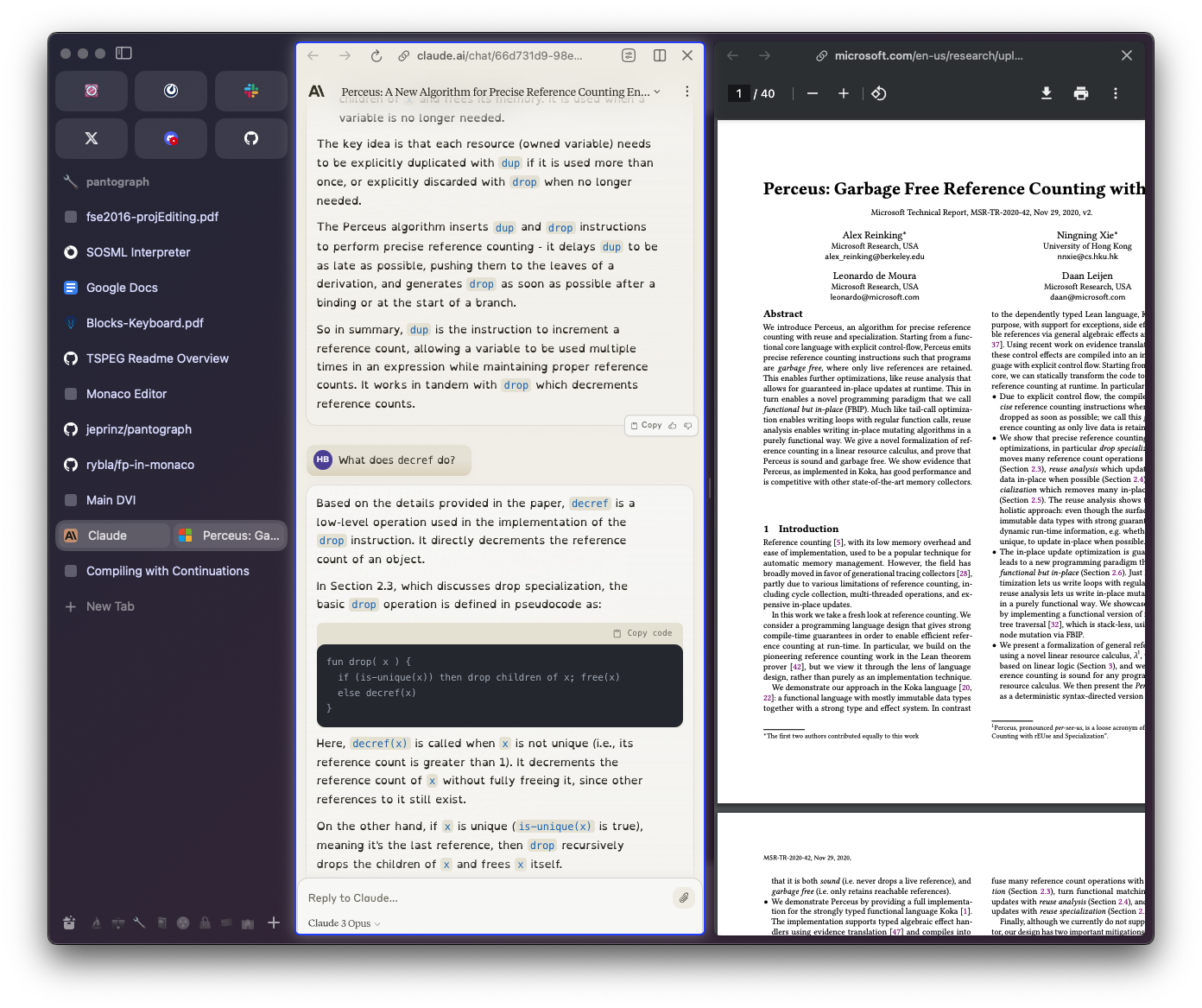
Task: Switch to the school building space icon
Action: tap(248, 922)
